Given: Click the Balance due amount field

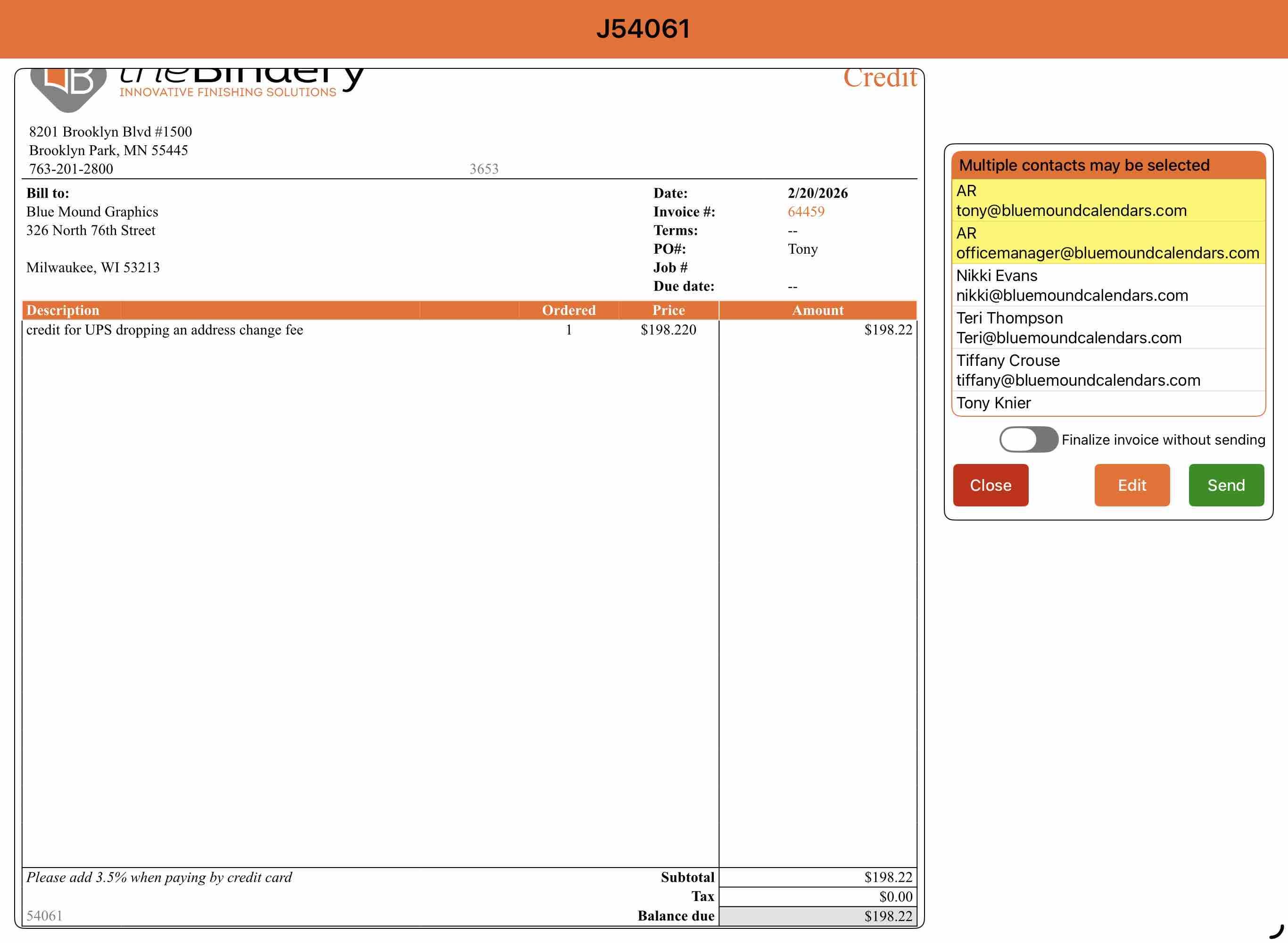Looking at the screenshot, I should point(817,916).
